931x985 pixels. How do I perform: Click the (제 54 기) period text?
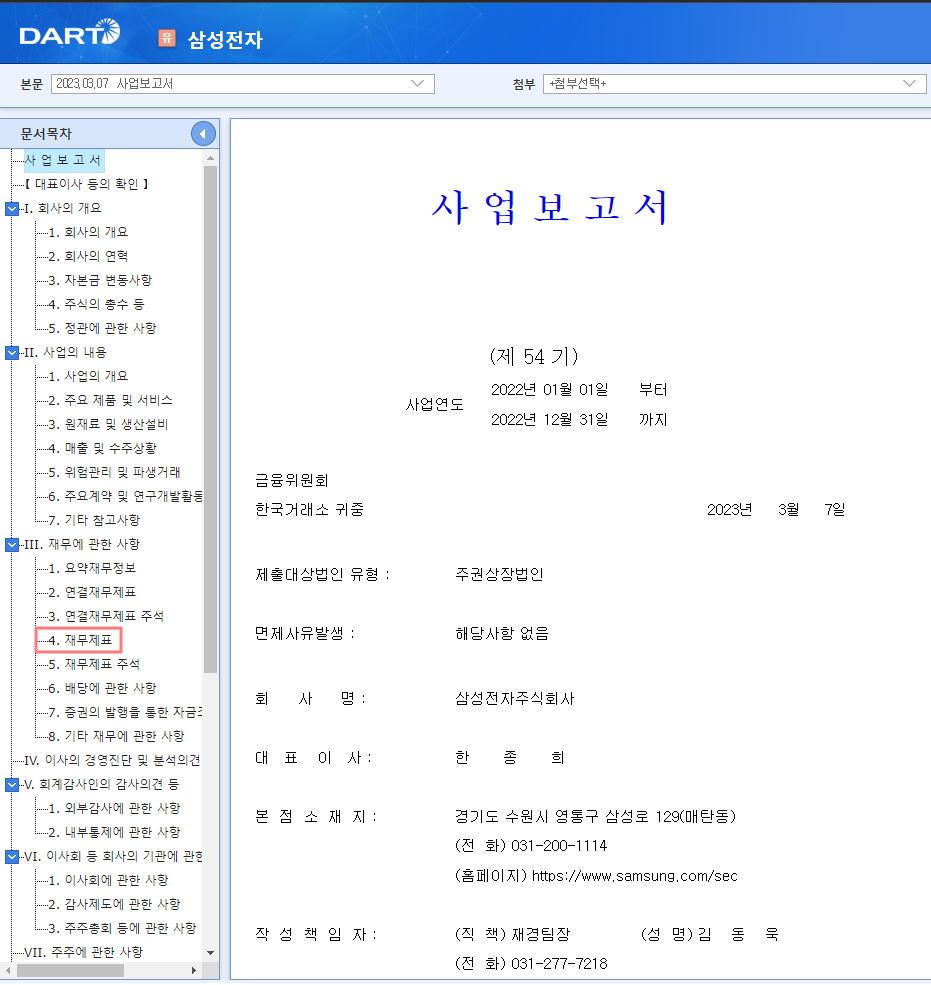tap(534, 357)
